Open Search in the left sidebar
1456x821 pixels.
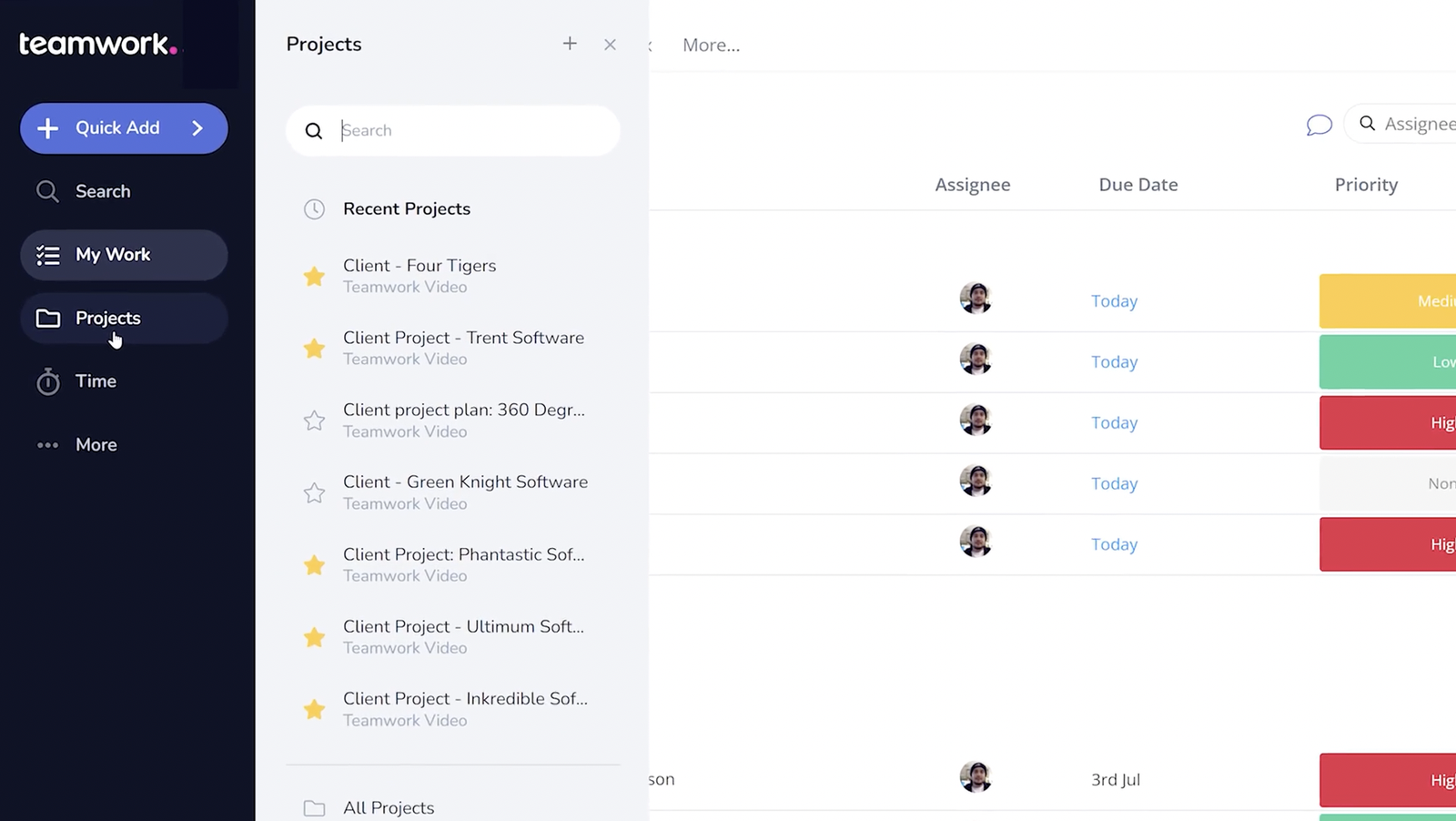(x=124, y=191)
